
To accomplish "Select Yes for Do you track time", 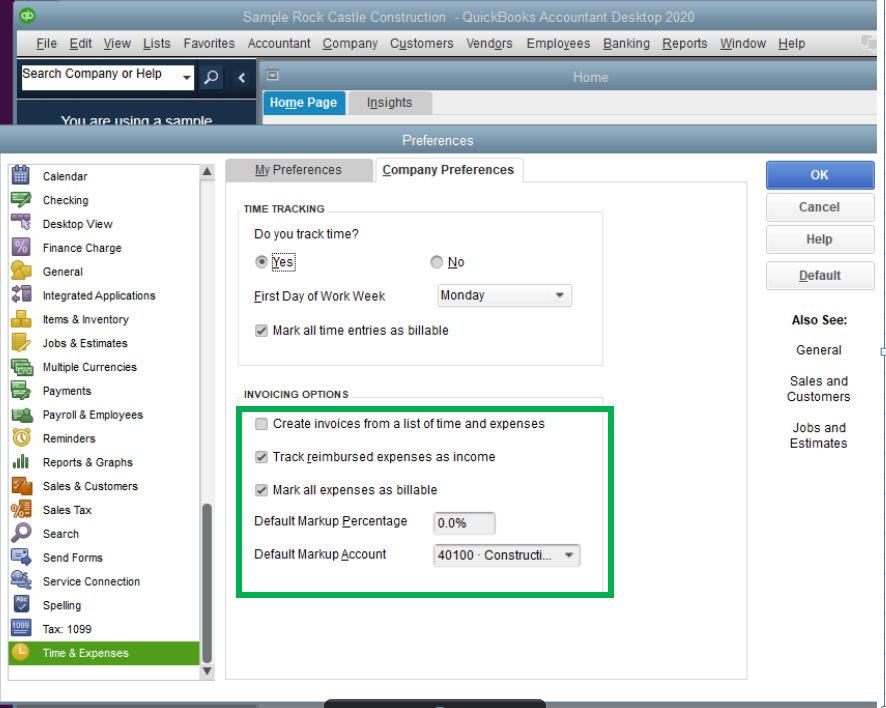I will pyautogui.click(x=261, y=262).
